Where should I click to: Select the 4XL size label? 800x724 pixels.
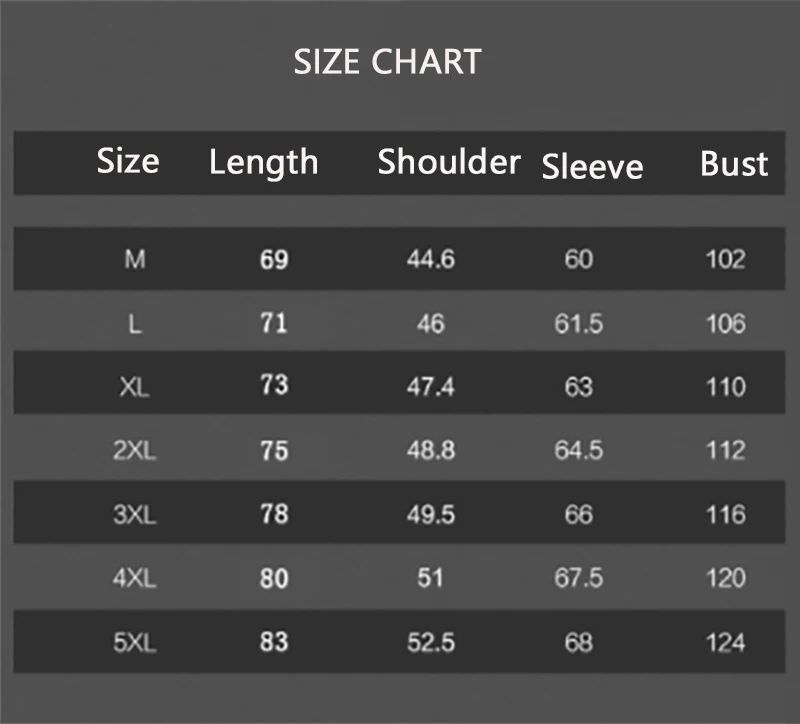coord(135,578)
